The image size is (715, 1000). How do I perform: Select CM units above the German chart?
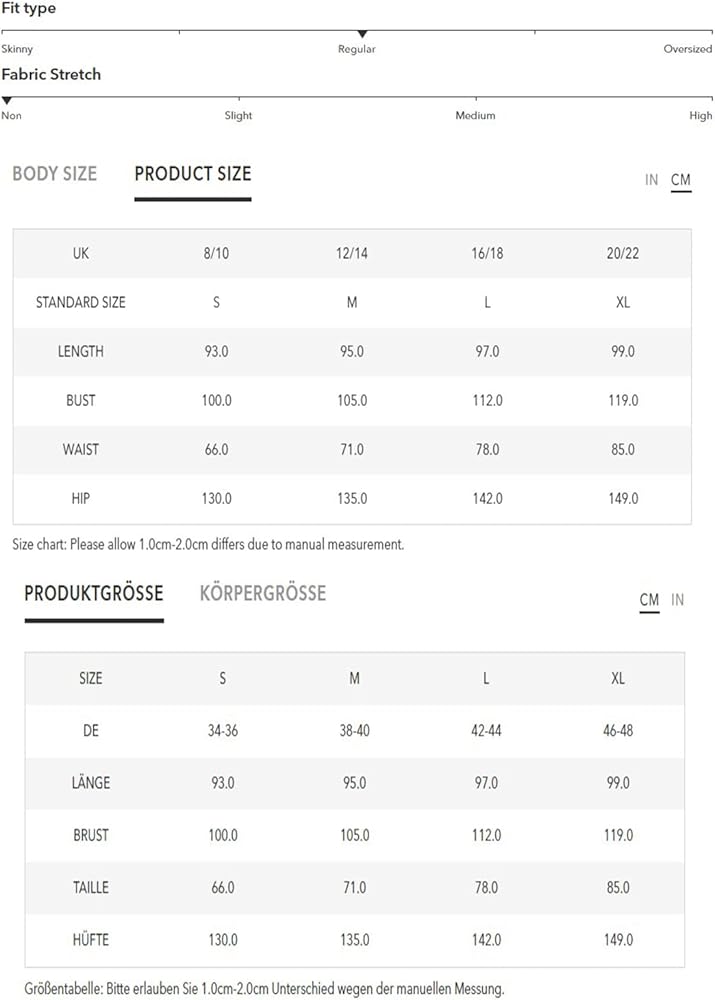(650, 600)
